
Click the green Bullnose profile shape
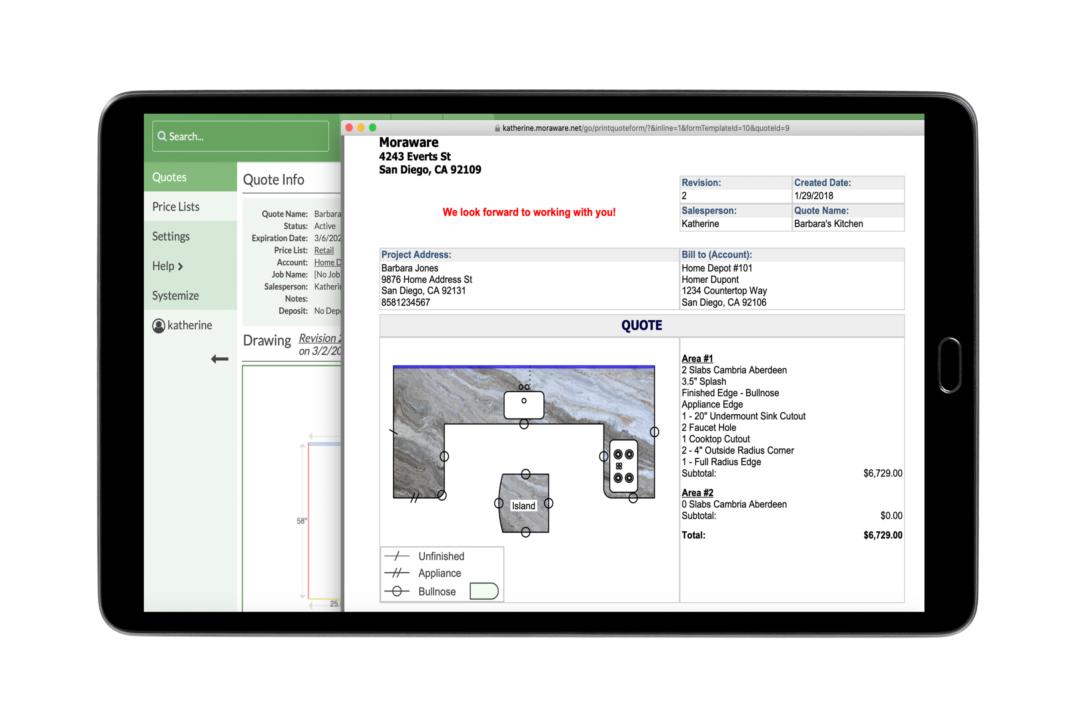pos(484,591)
